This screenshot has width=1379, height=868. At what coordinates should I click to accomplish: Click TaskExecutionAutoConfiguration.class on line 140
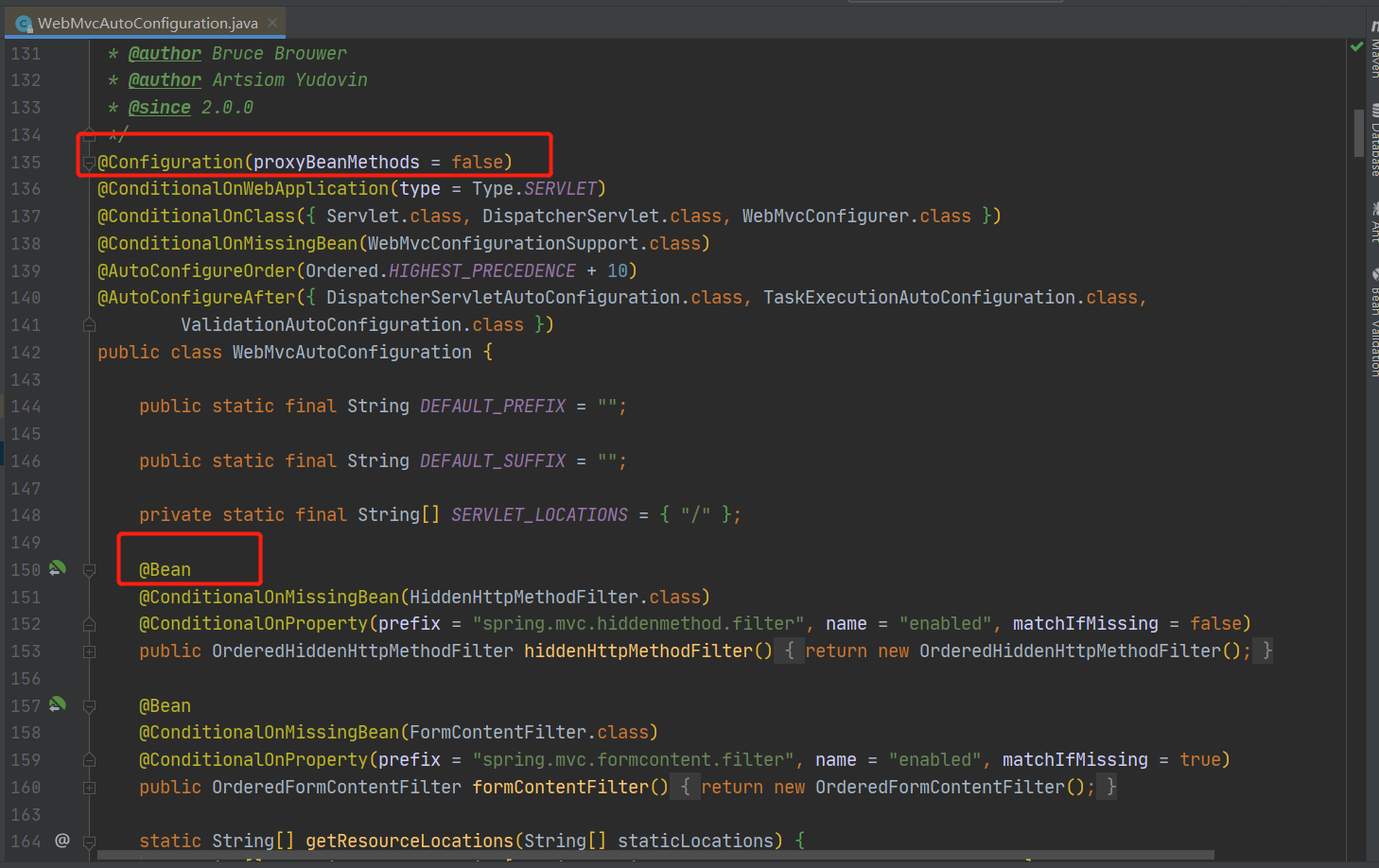point(951,297)
